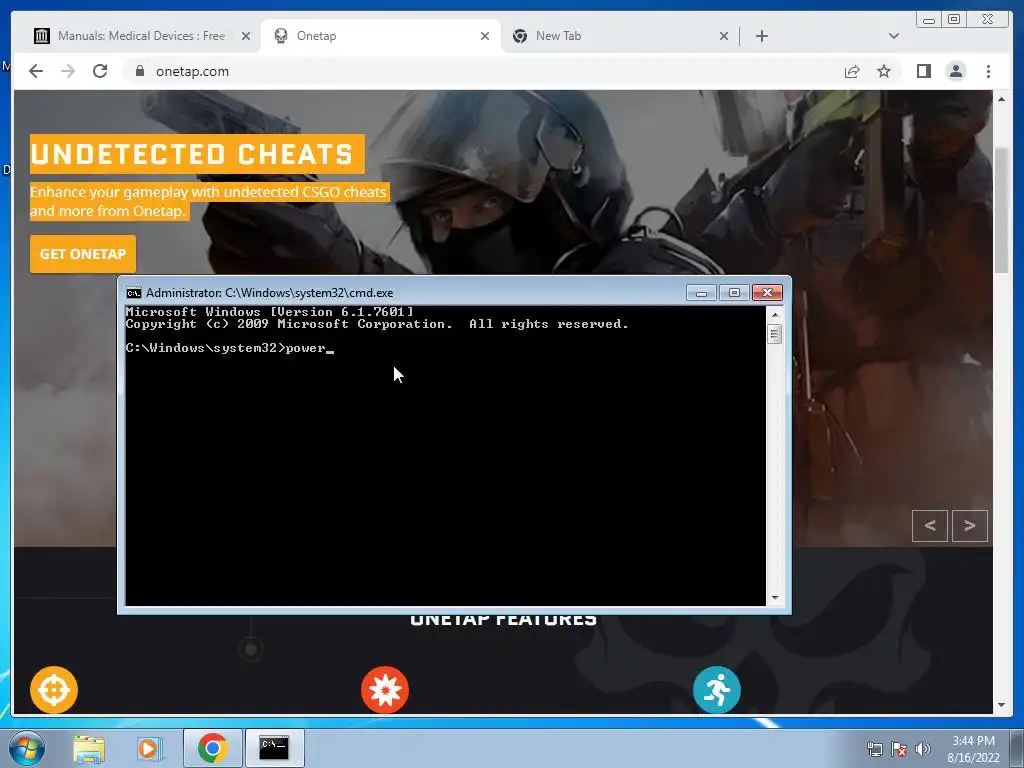
Task: Click the cmd scrollbar up arrow
Action: click(x=775, y=315)
